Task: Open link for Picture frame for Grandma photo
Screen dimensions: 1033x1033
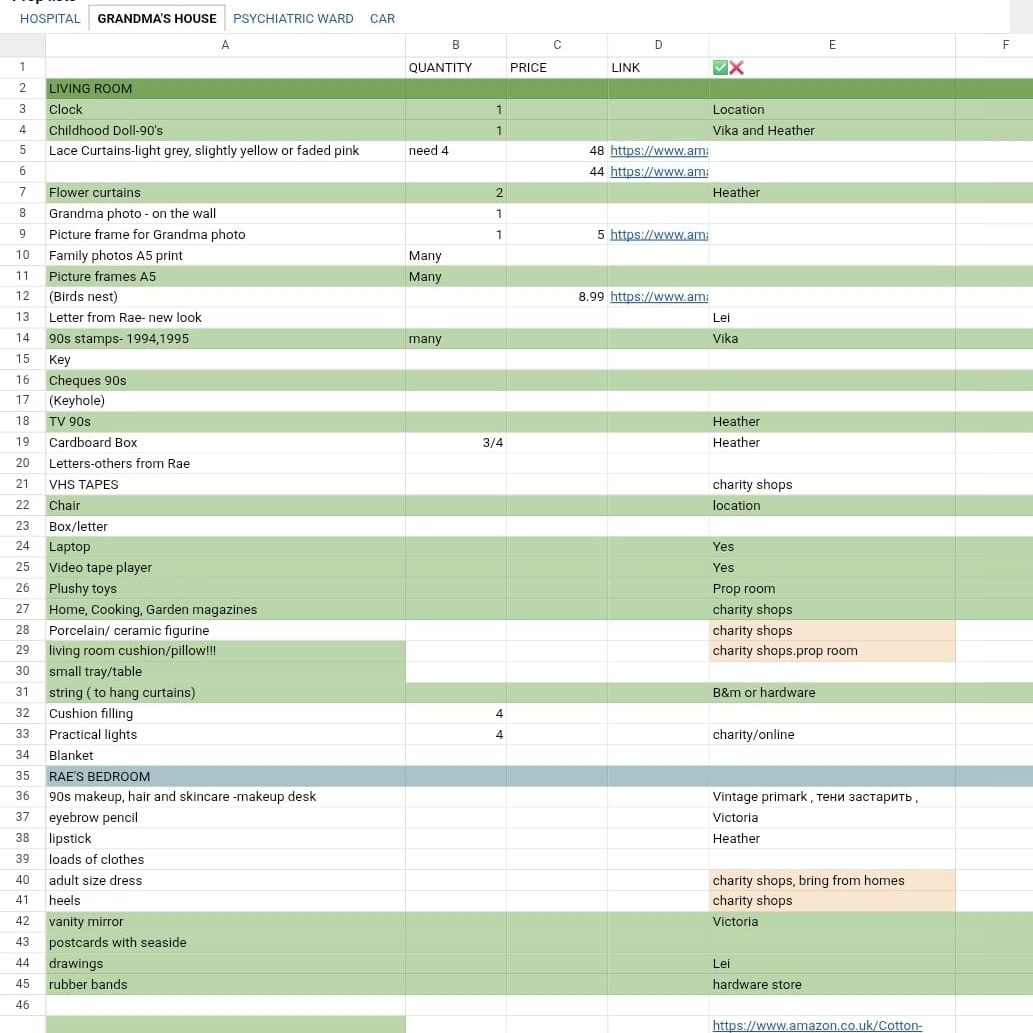Action: (659, 235)
